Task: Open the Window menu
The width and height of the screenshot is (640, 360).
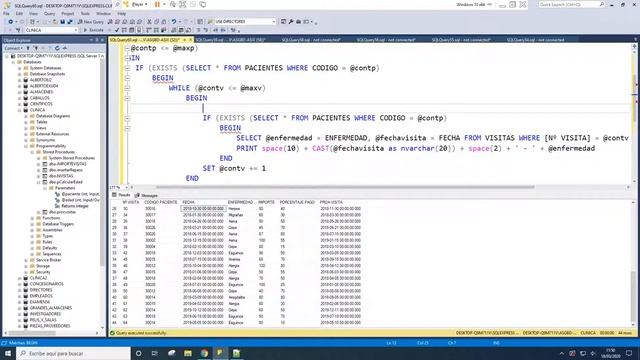Action: pyautogui.click(x=103, y=13)
